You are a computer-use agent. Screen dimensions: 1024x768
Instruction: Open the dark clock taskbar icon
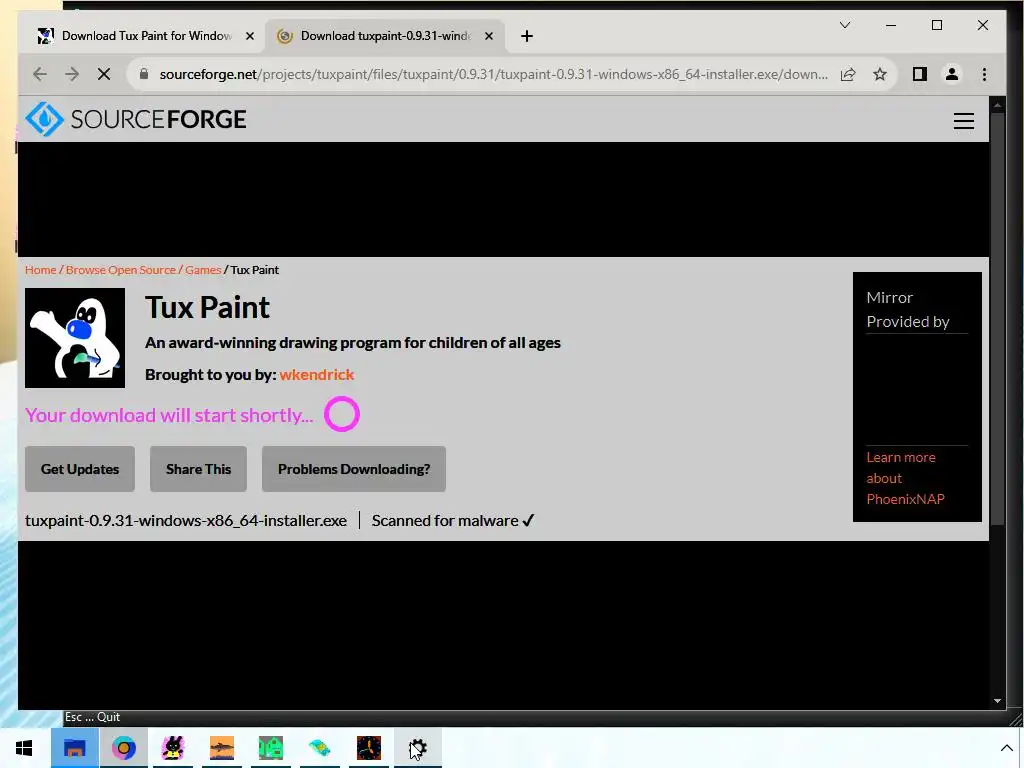click(x=368, y=748)
